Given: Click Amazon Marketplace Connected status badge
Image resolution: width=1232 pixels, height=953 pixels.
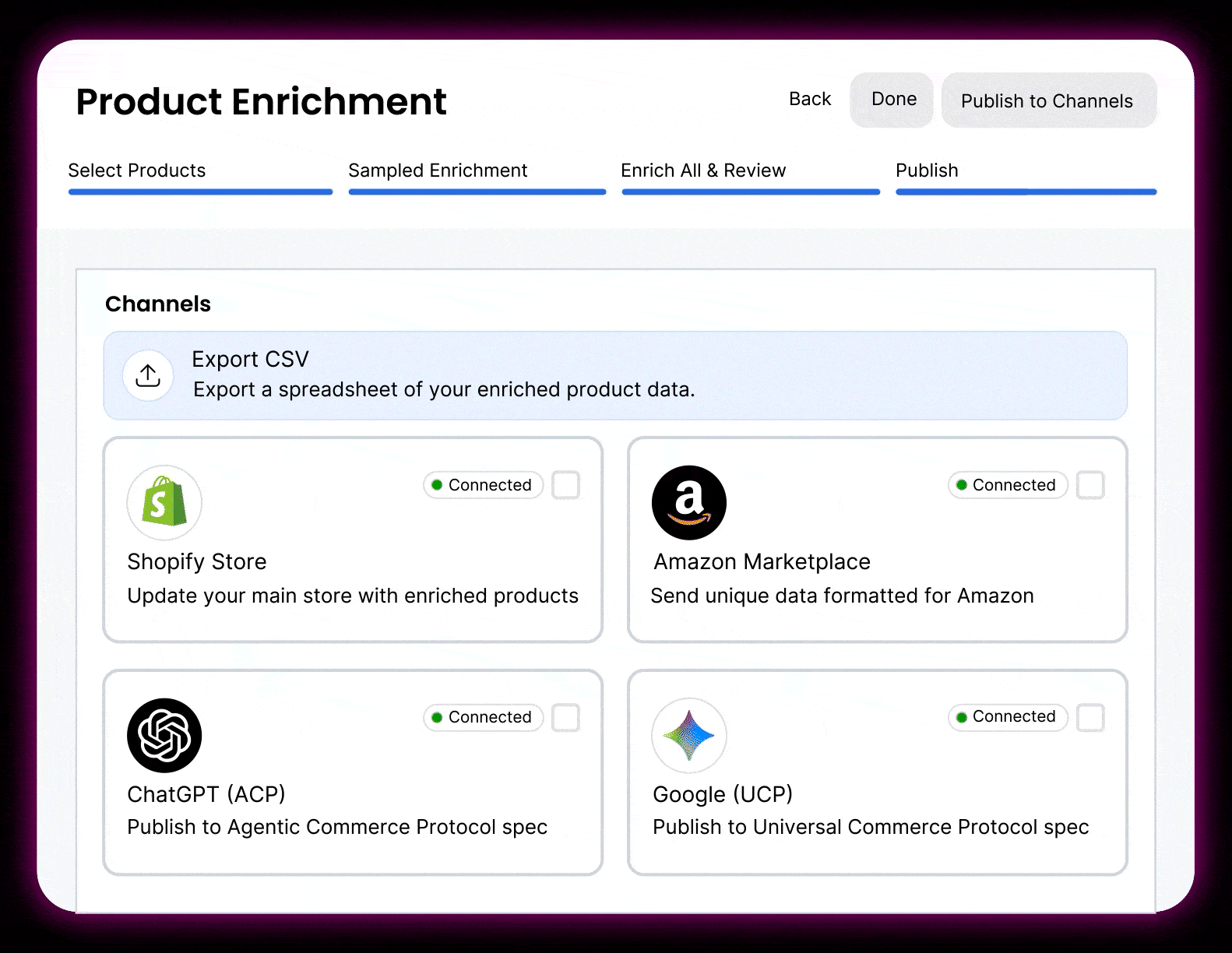Looking at the screenshot, I should [1007, 485].
